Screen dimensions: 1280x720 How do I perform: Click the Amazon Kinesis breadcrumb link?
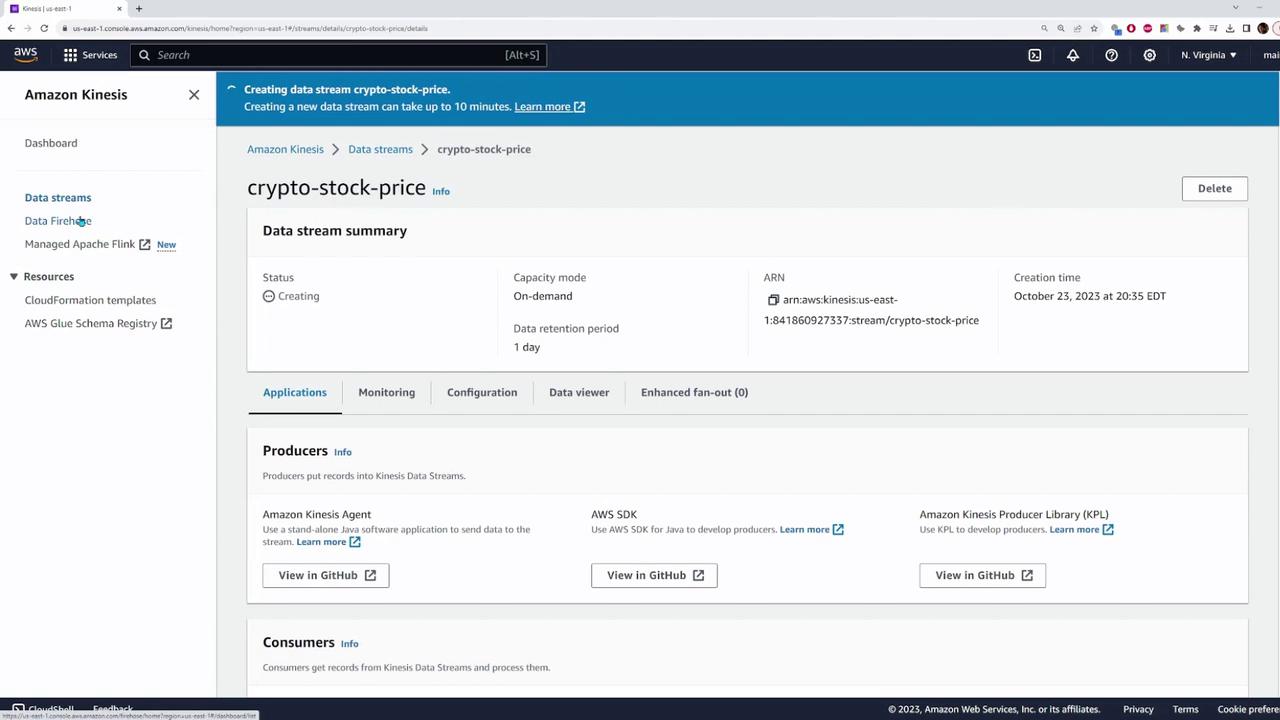tap(285, 149)
